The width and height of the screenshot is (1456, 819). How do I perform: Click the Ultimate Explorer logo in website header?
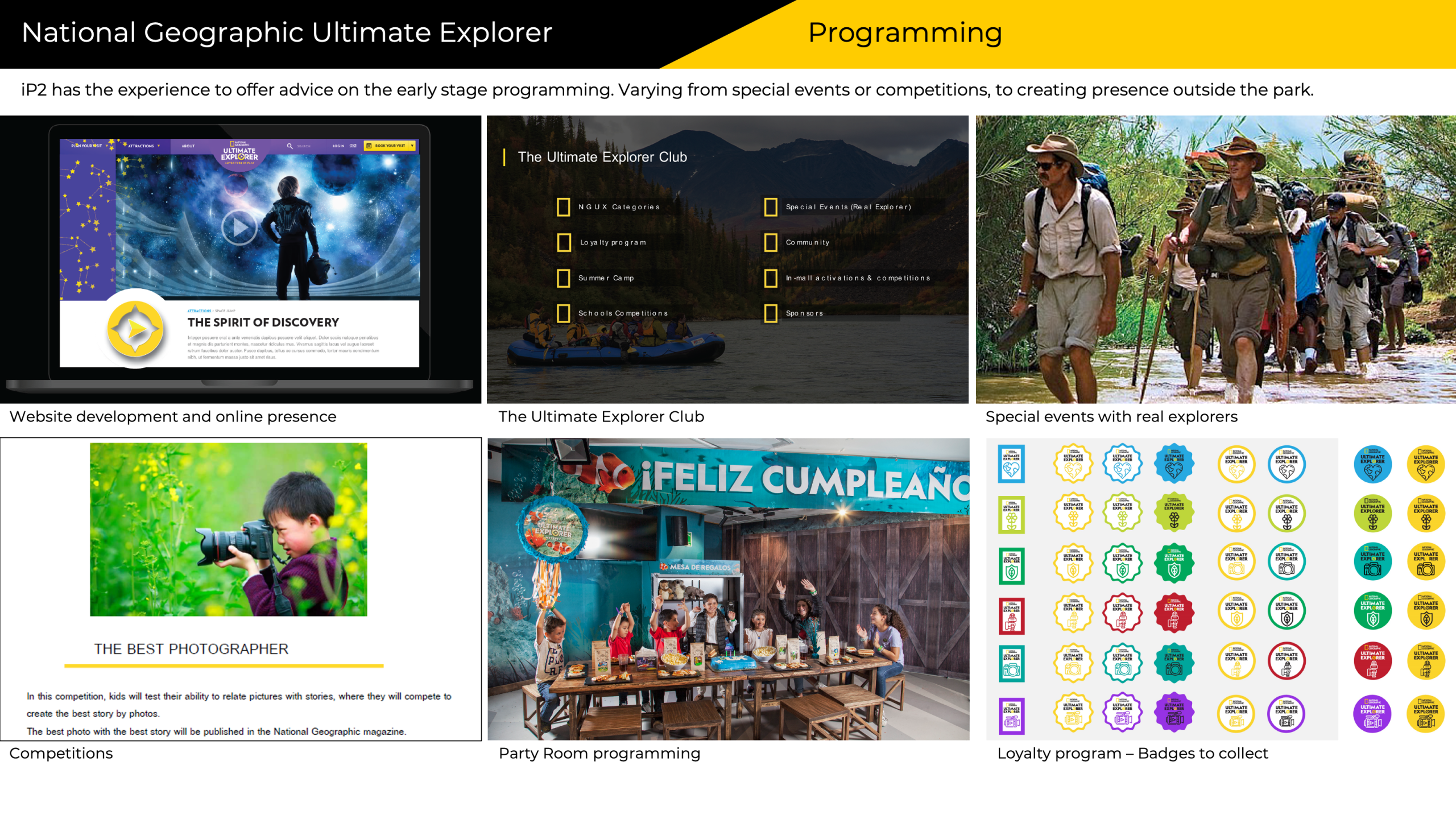click(239, 154)
